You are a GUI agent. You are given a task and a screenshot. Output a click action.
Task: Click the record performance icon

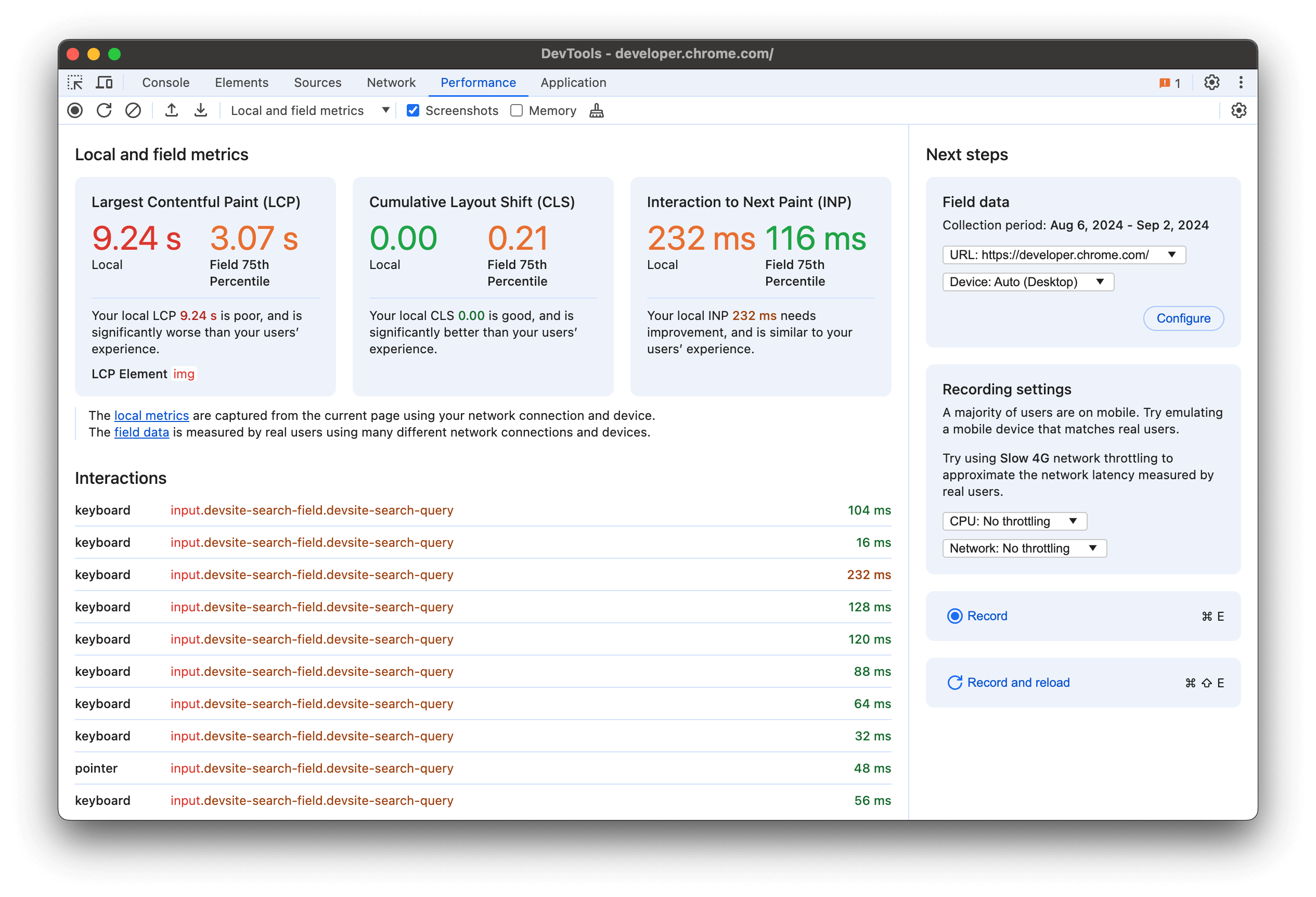tap(75, 110)
